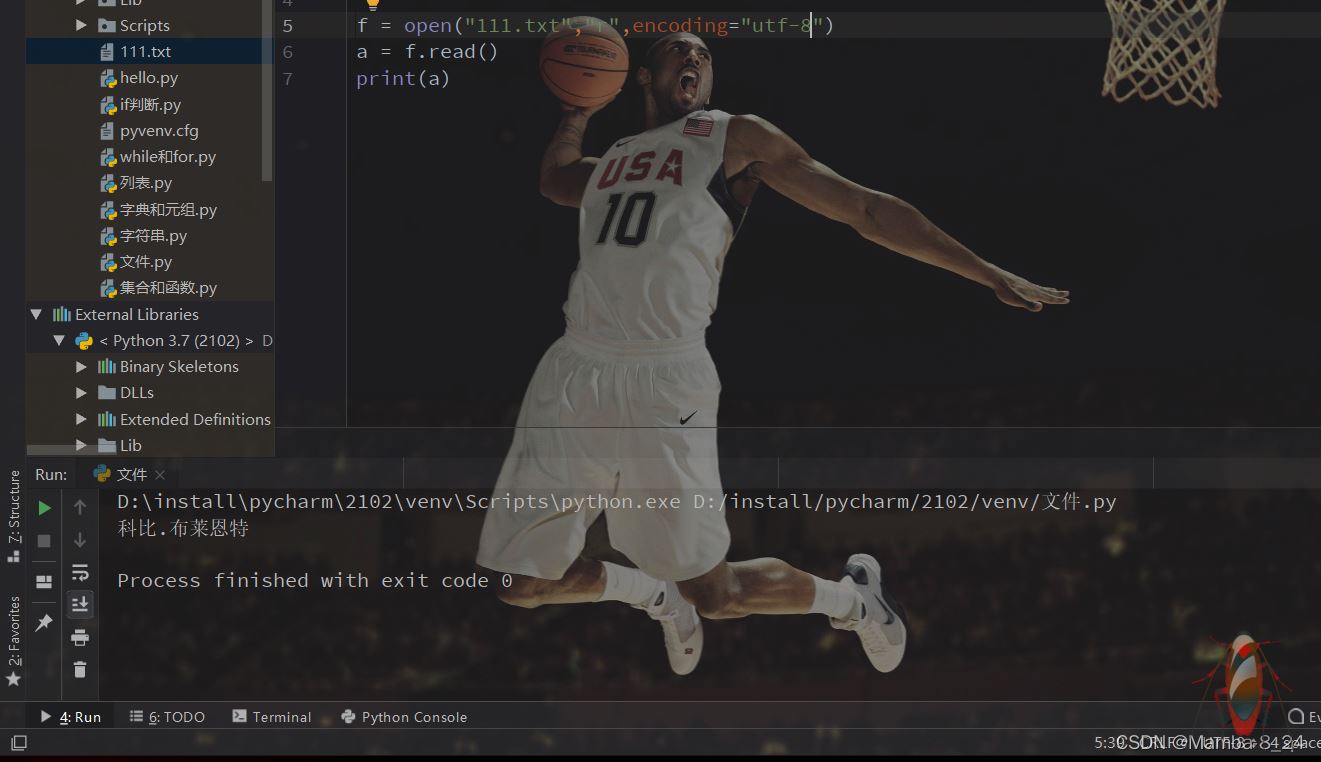Collapse the External Libraries node
Viewport: 1321px width, 762px height.
[x=36, y=314]
